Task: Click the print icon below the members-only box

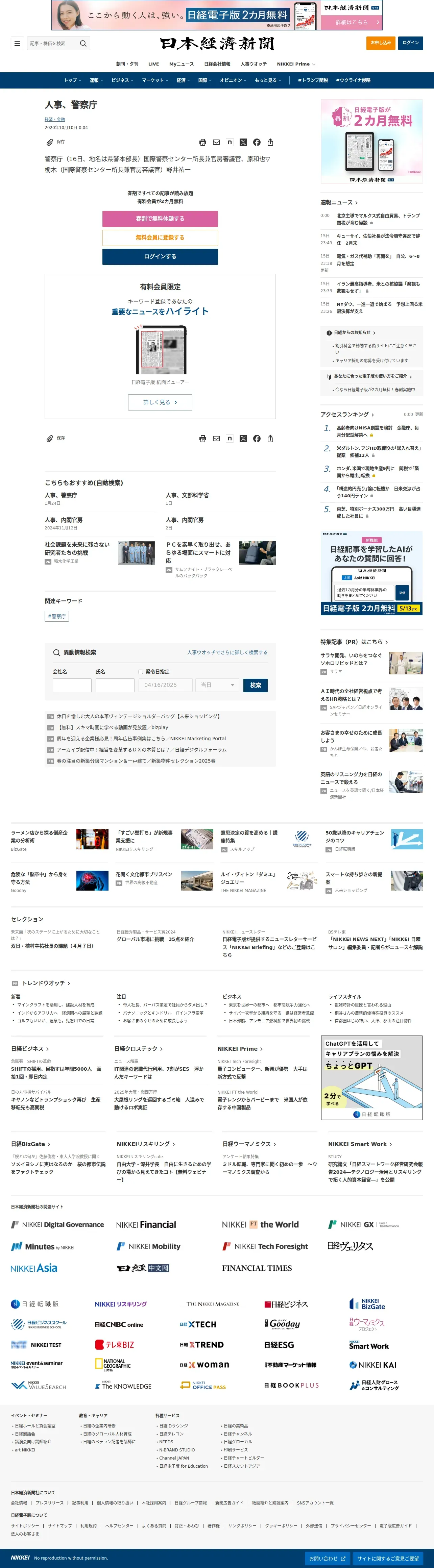Action: pos(203,438)
